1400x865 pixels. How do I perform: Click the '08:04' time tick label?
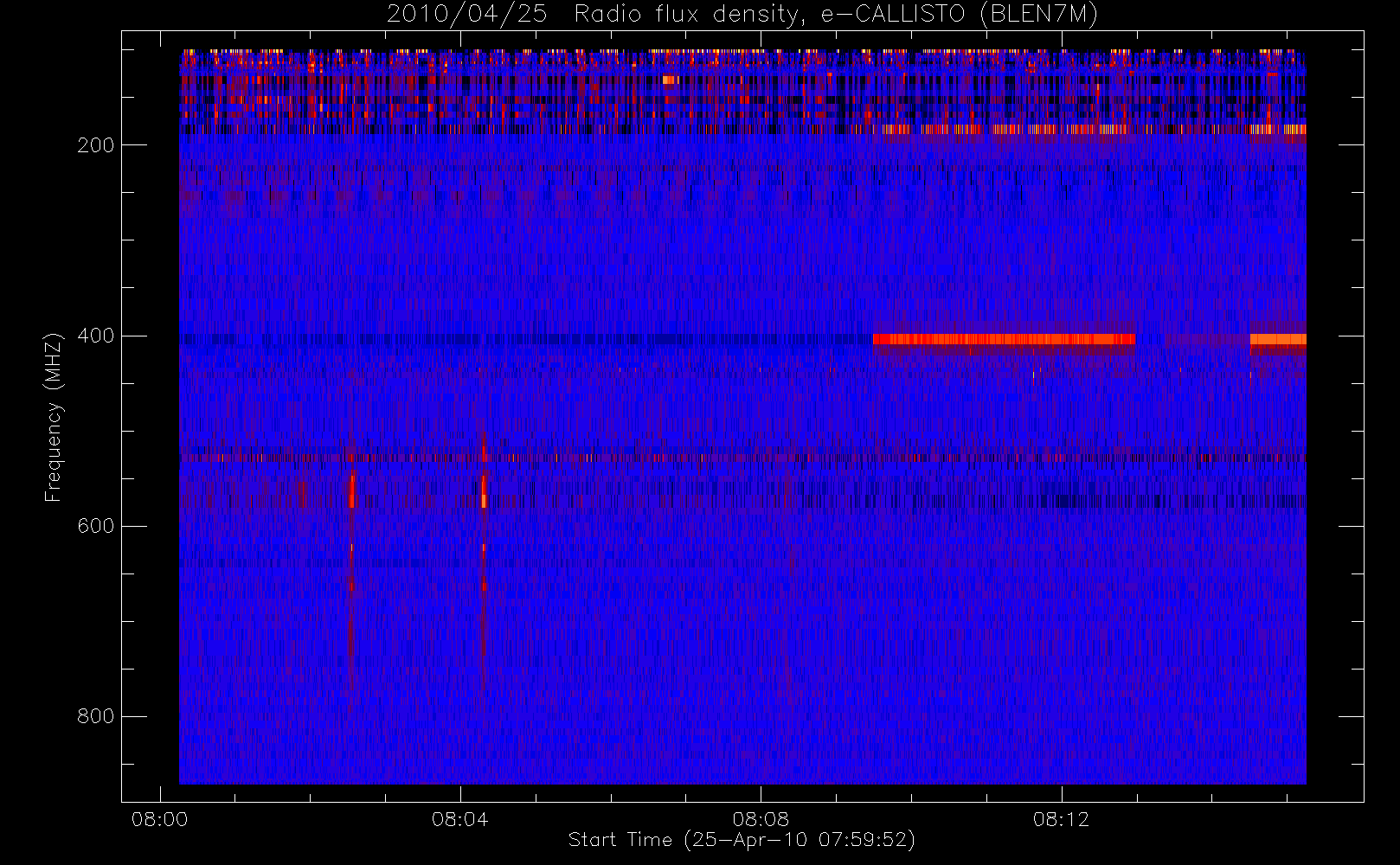(x=459, y=819)
